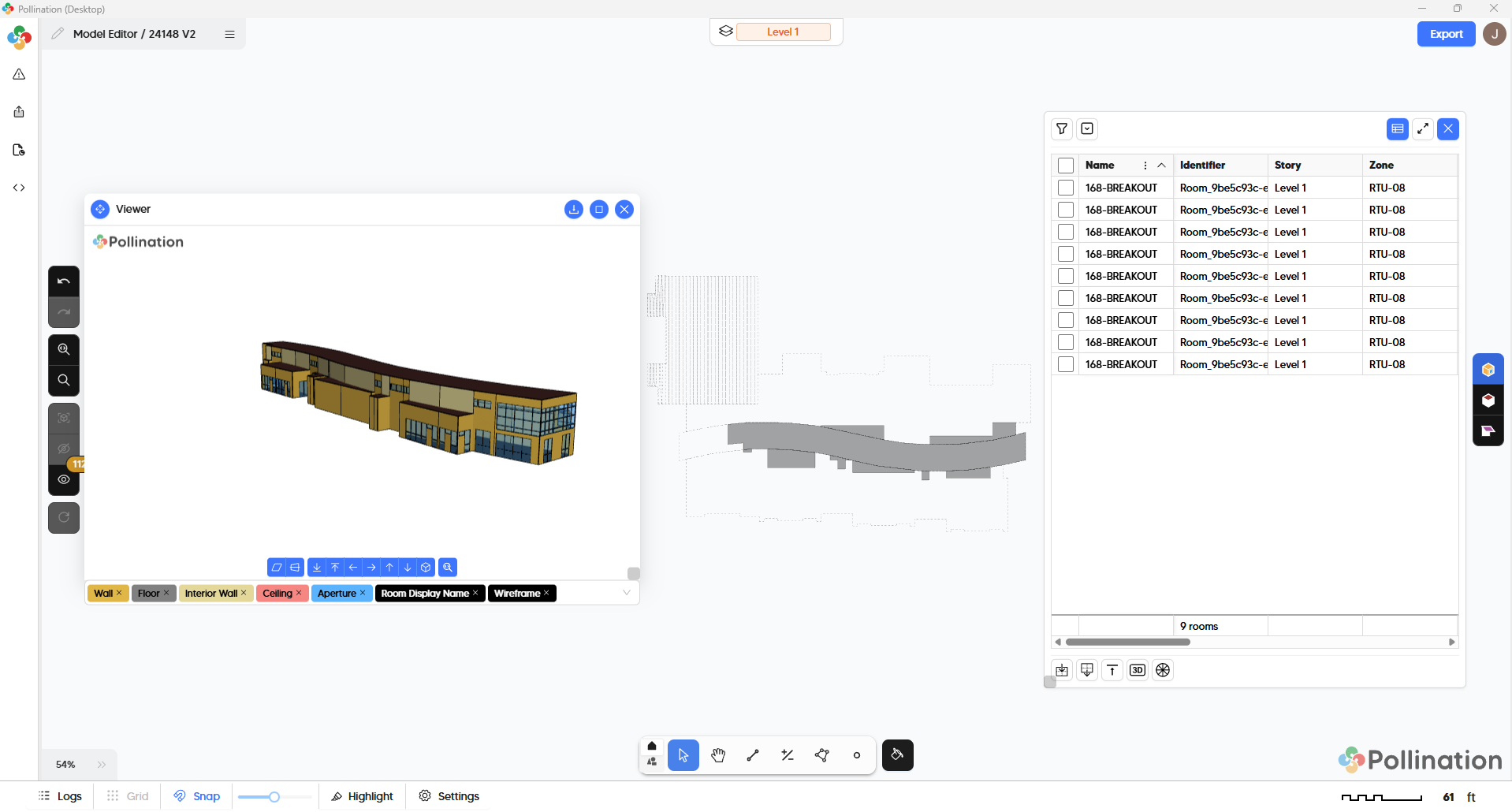The width and height of the screenshot is (1512, 812).
Task: Select the hand pan tool
Action: pos(717,755)
